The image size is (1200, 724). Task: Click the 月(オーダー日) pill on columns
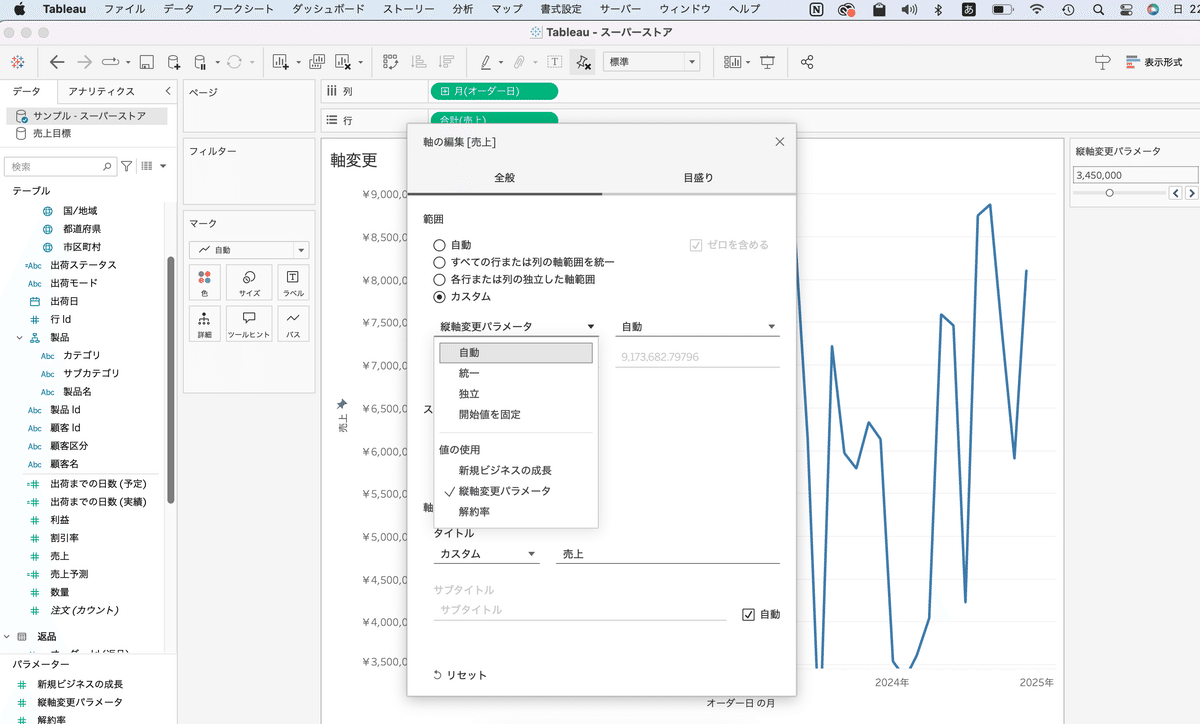tap(494, 91)
